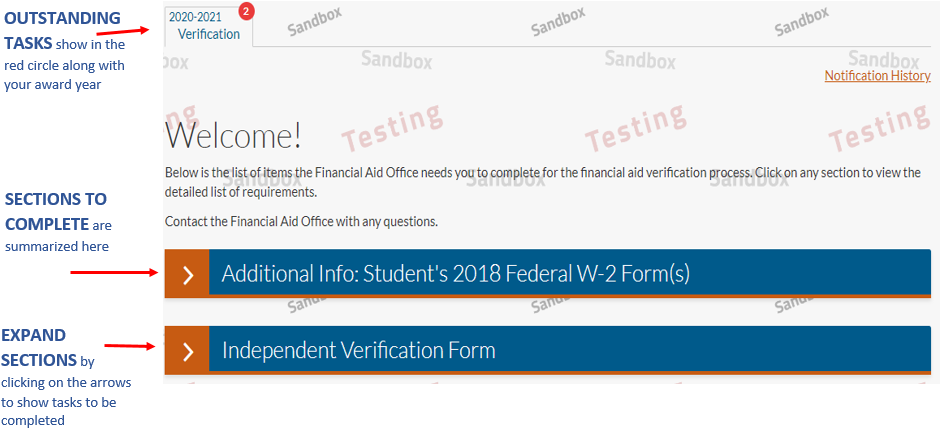This screenshot has height=446, width=940.
Task: Click the Independent Verification Form section title
Action: 359,350
